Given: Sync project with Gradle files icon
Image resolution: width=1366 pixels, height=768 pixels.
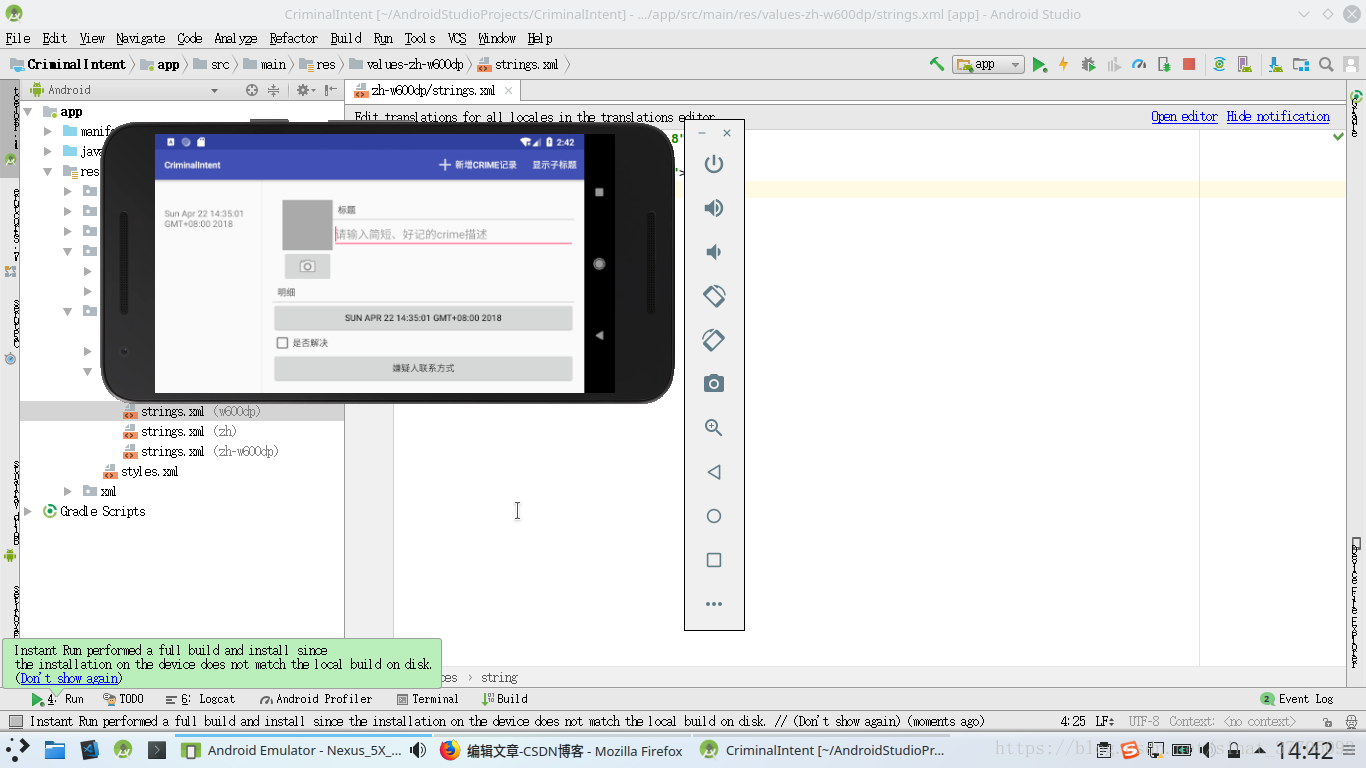Looking at the screenshot, I should [x=1219, y=64].
